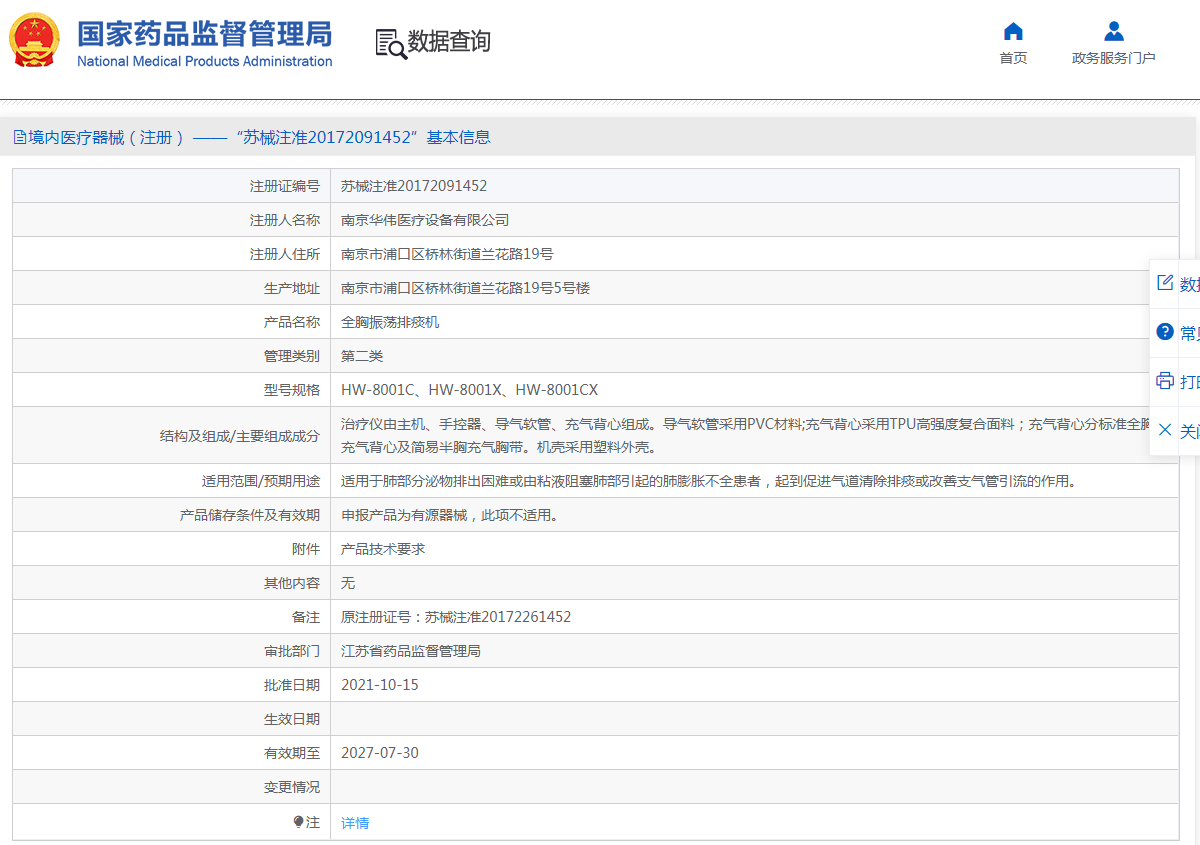1200x845 pixels.
Task: Click the 生效日期 row label
Action: coord(292,719)
